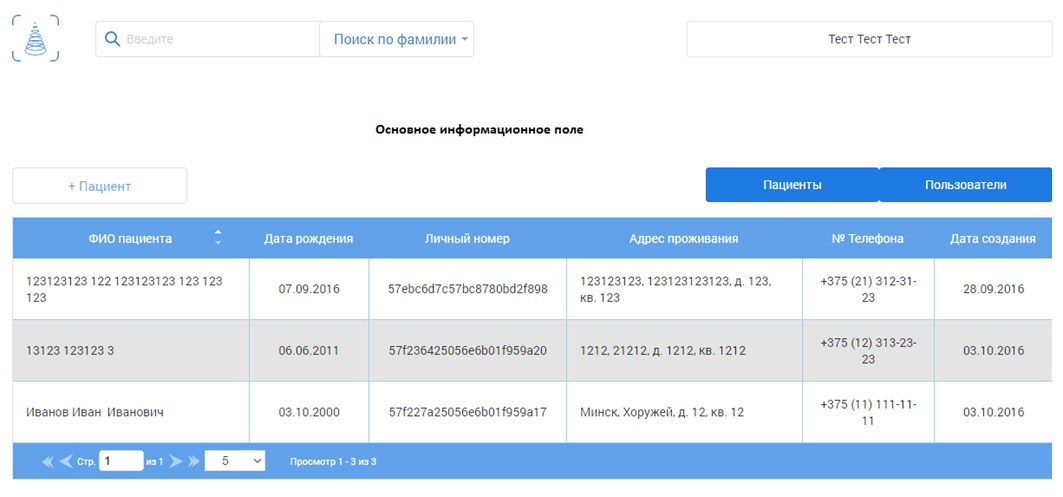This screenshot has width=1063, height=497.
Task: Click the + Пациент button
Action: 99,186
